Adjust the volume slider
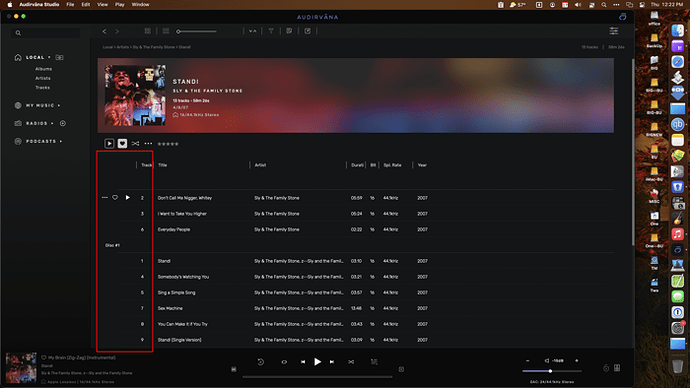Image resolution: width=690 pixels, height=388 pixels. tap(552, 371)
